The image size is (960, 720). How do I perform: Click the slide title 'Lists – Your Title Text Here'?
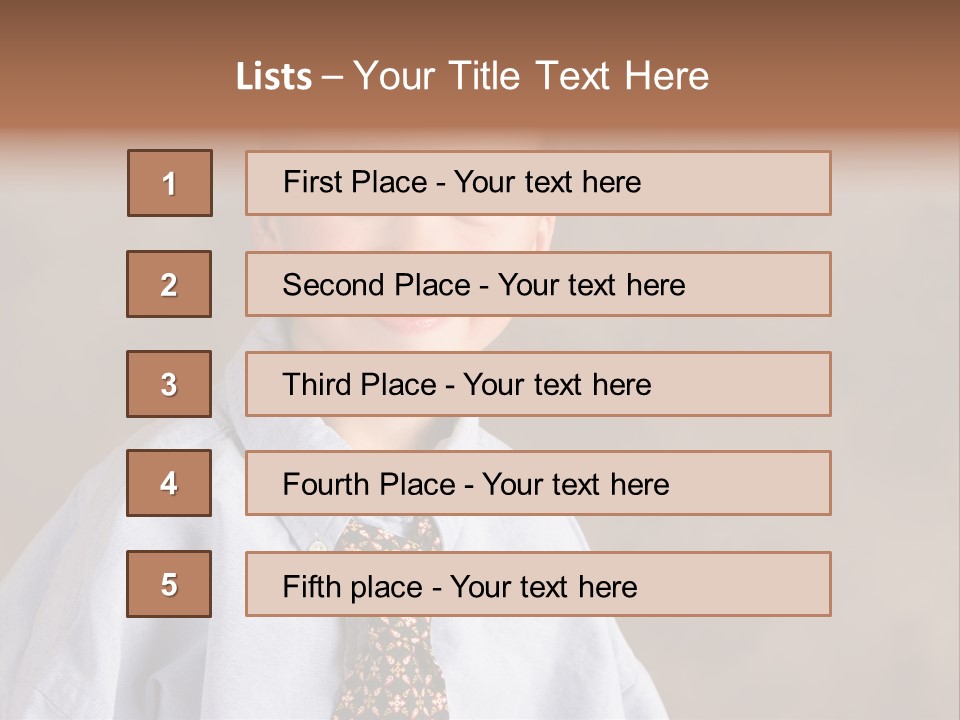[472, 76]
